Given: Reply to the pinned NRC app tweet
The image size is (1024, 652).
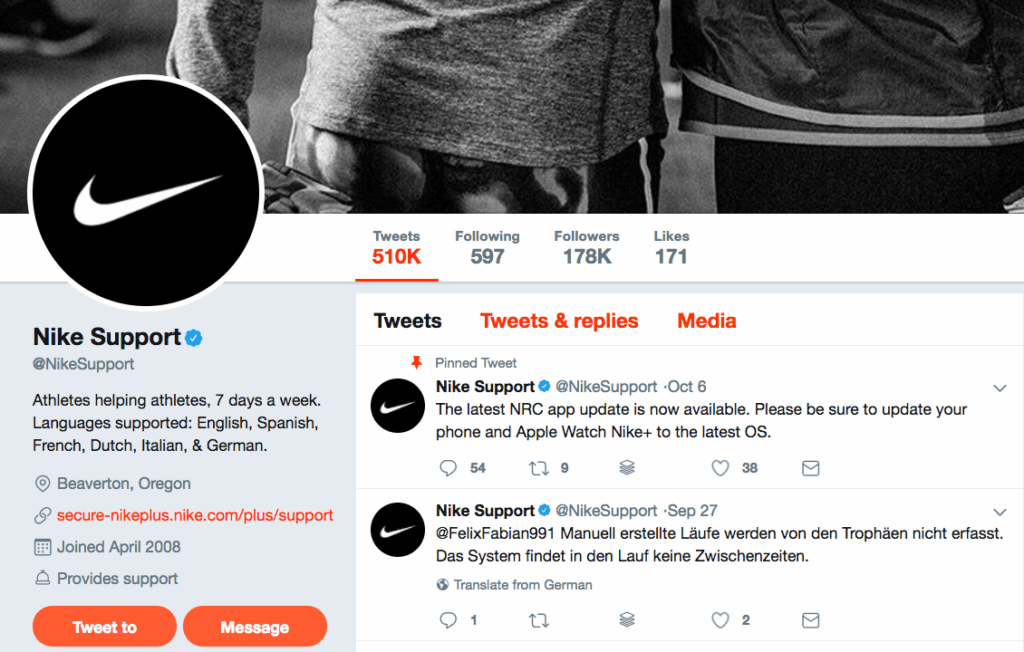Looking at the screenshot, I should pyautogui.click(x=448, y=467).
